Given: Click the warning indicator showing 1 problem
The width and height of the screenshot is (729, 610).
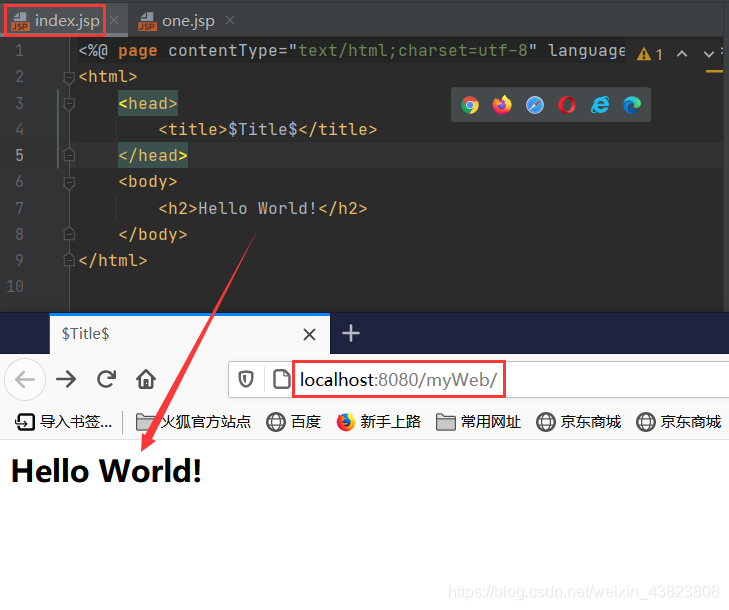Looking at the screenshot, I should coord(649,54).
